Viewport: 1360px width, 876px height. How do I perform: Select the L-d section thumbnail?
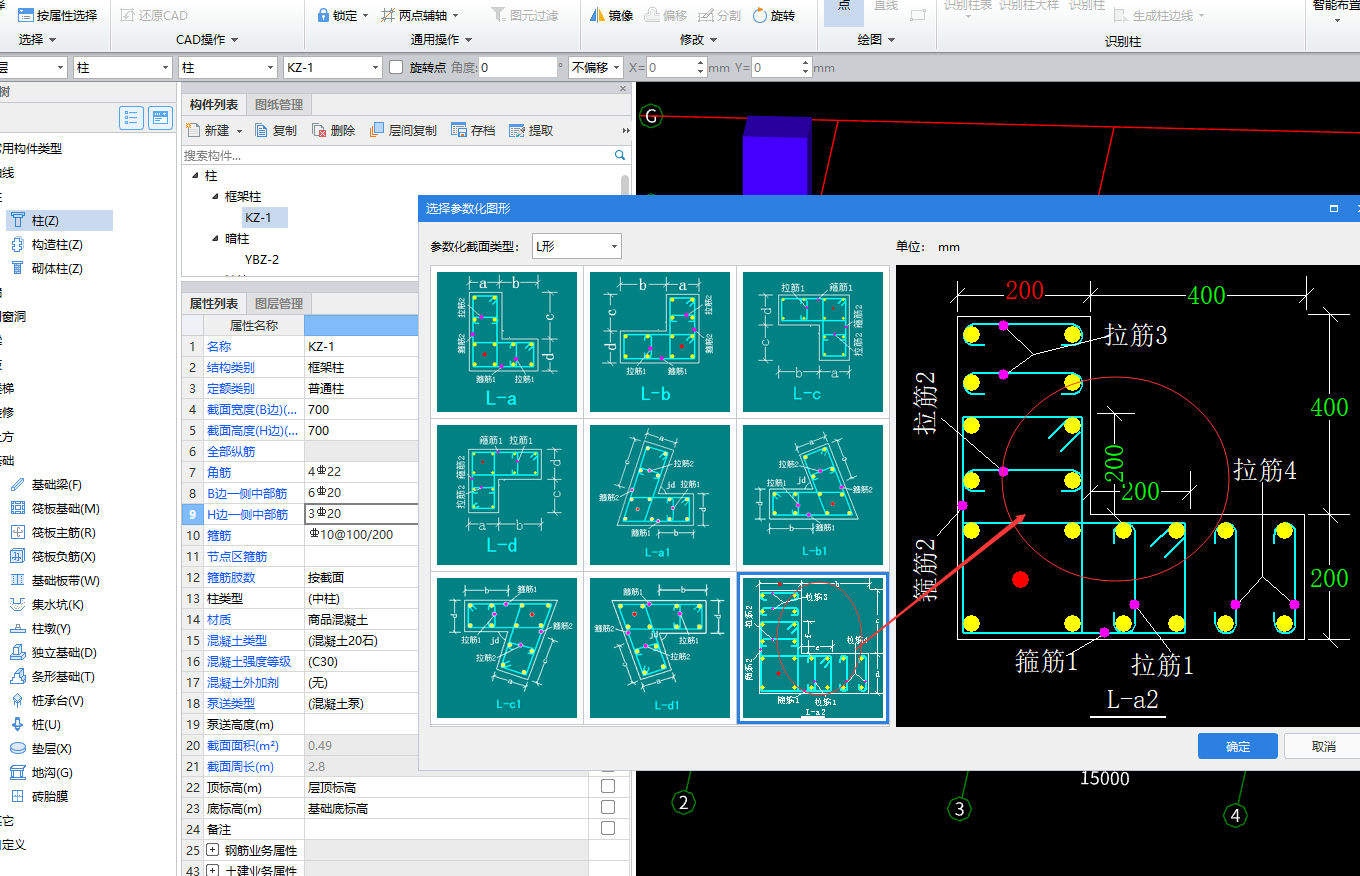tap(507, 494)
